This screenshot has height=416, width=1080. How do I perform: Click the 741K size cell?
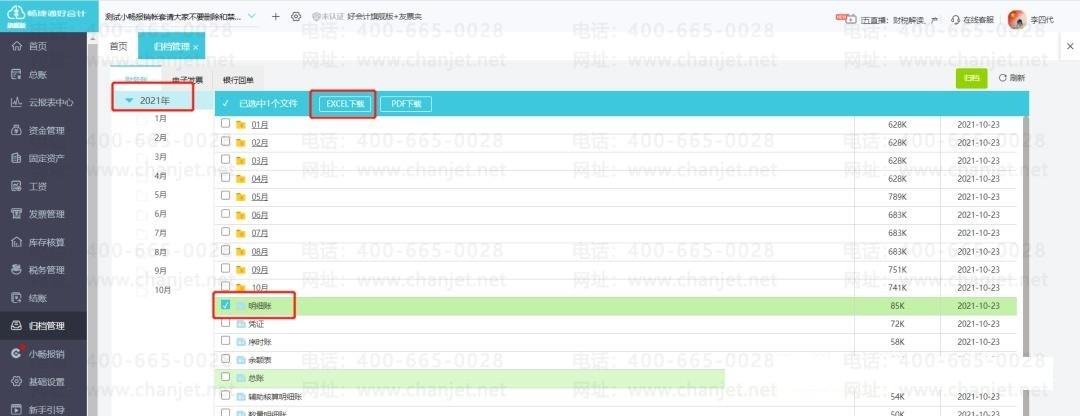pyautogui.click(x=897, y=287)
